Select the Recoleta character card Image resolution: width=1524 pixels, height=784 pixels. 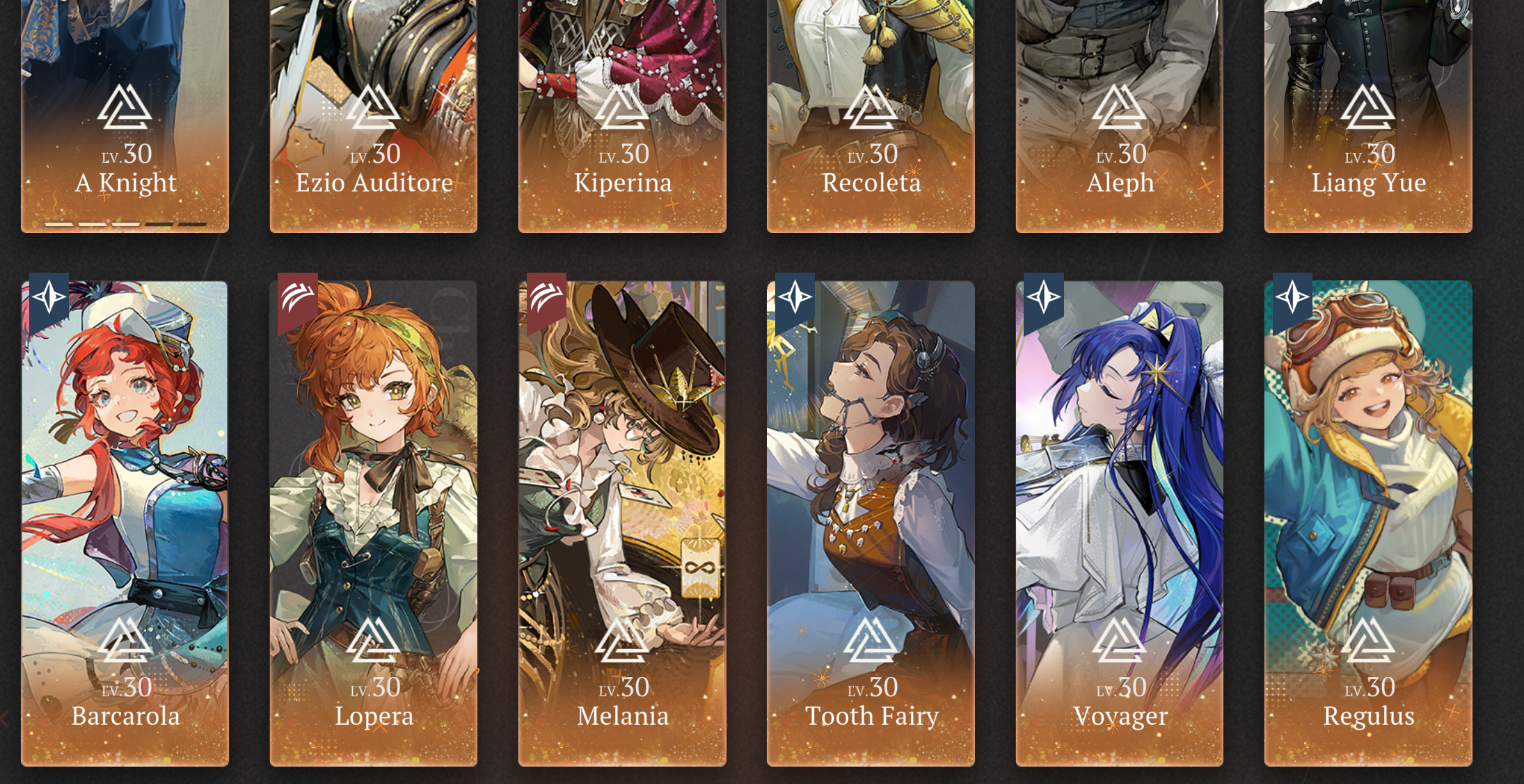pos(871,116)
